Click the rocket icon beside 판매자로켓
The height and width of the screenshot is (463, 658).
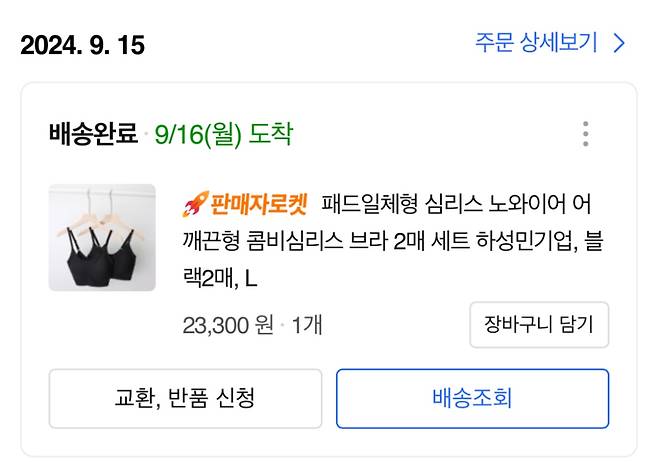[x=193, y=206]
